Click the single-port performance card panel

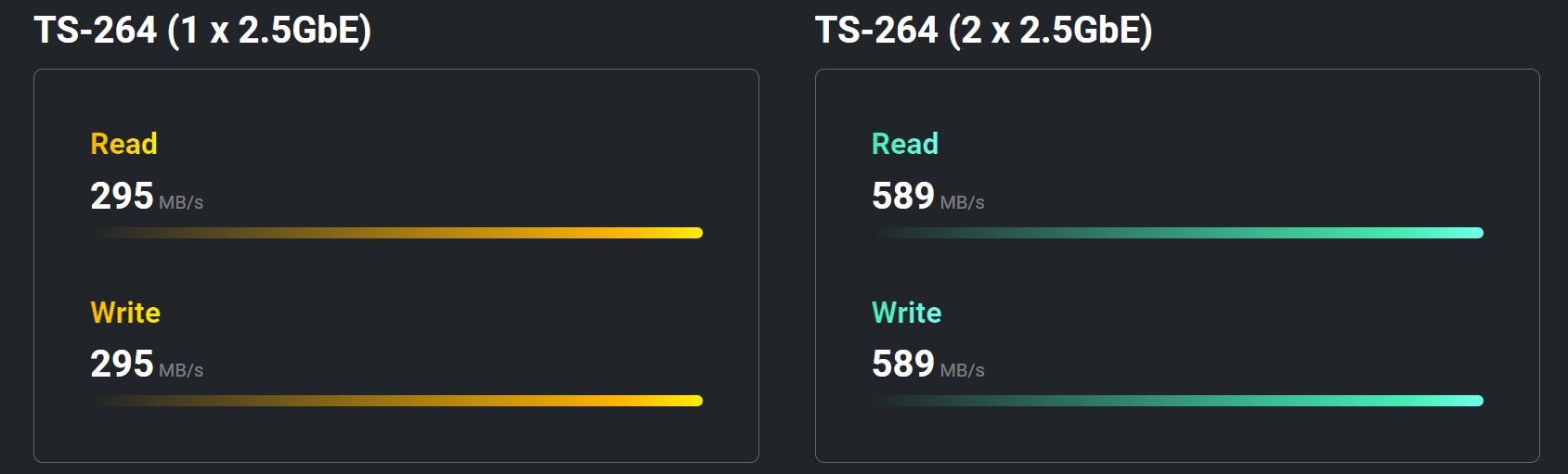[396, 265]
